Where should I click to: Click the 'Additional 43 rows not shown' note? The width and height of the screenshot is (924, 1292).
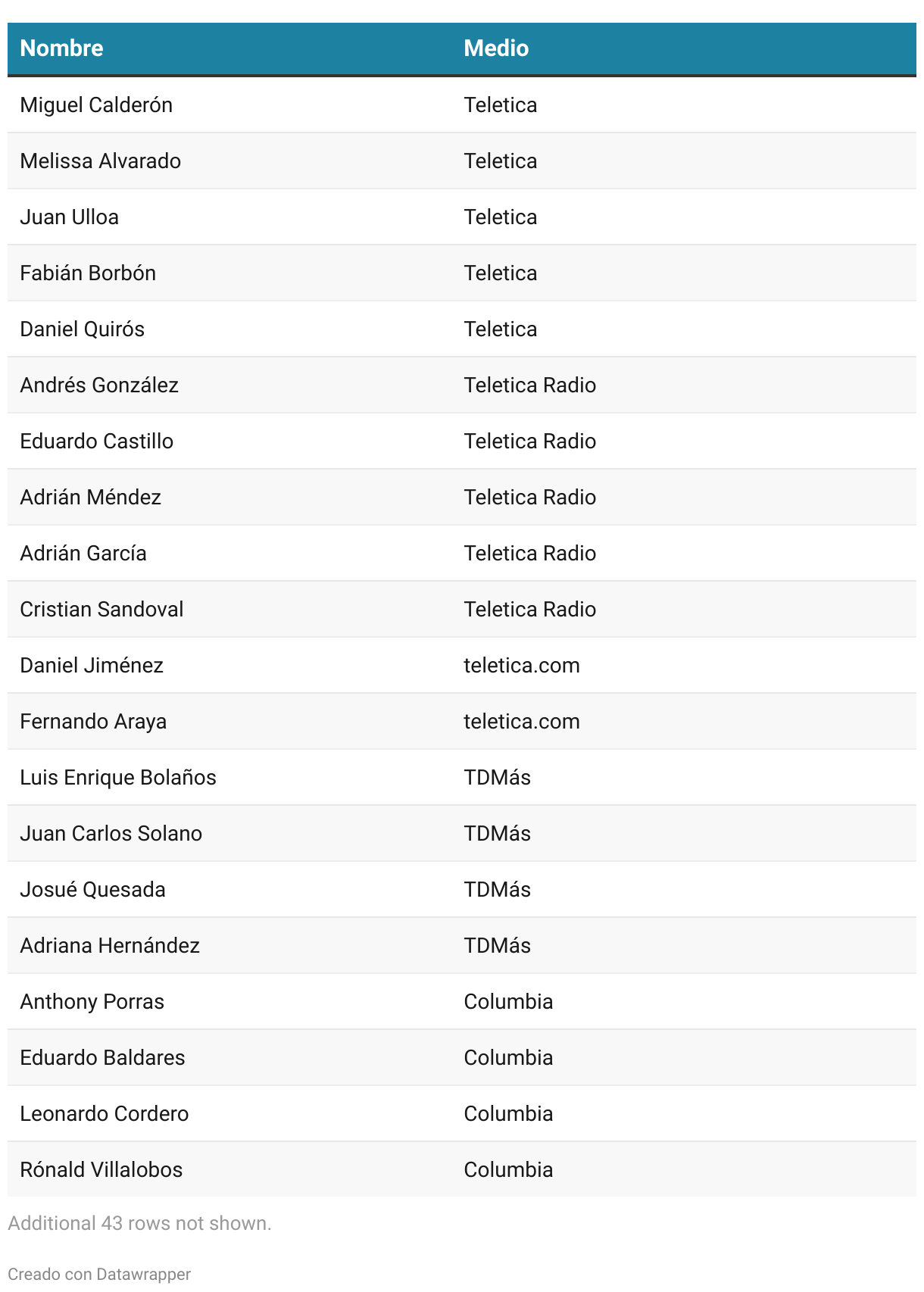pyautogui.click(x=139, y=1223)
